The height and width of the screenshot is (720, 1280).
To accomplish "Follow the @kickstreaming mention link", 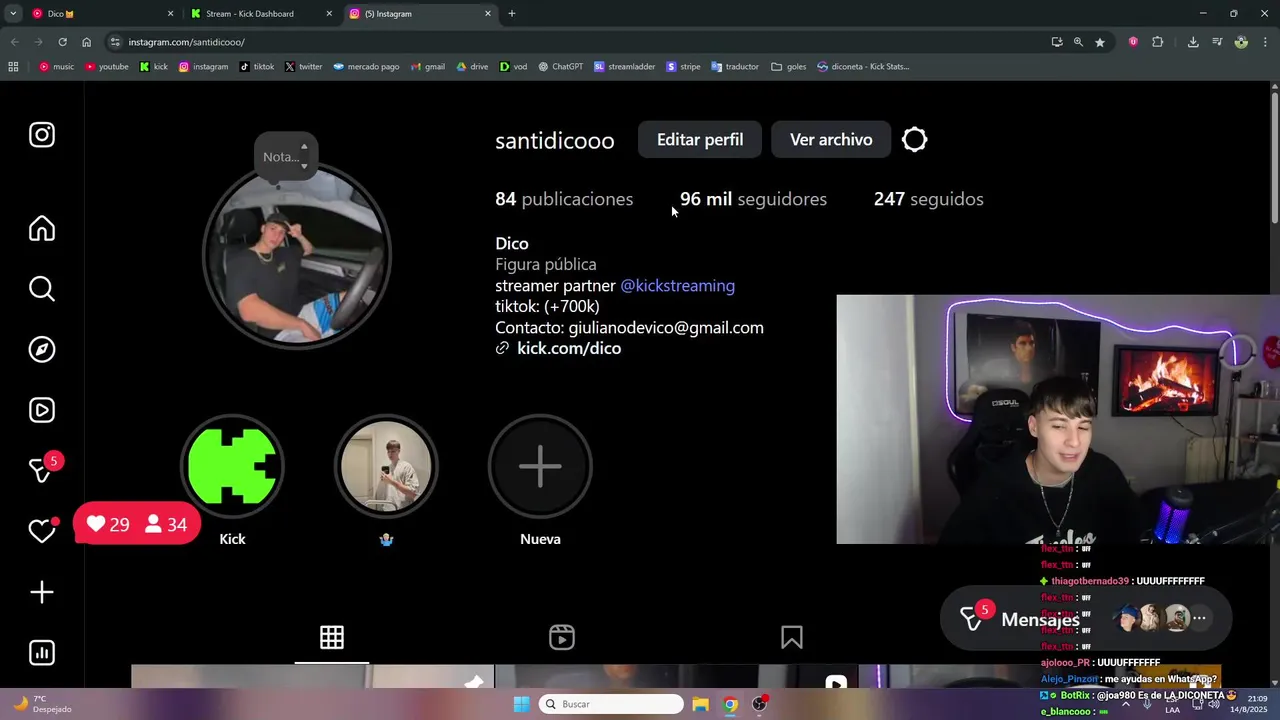I will coord(677,286).
